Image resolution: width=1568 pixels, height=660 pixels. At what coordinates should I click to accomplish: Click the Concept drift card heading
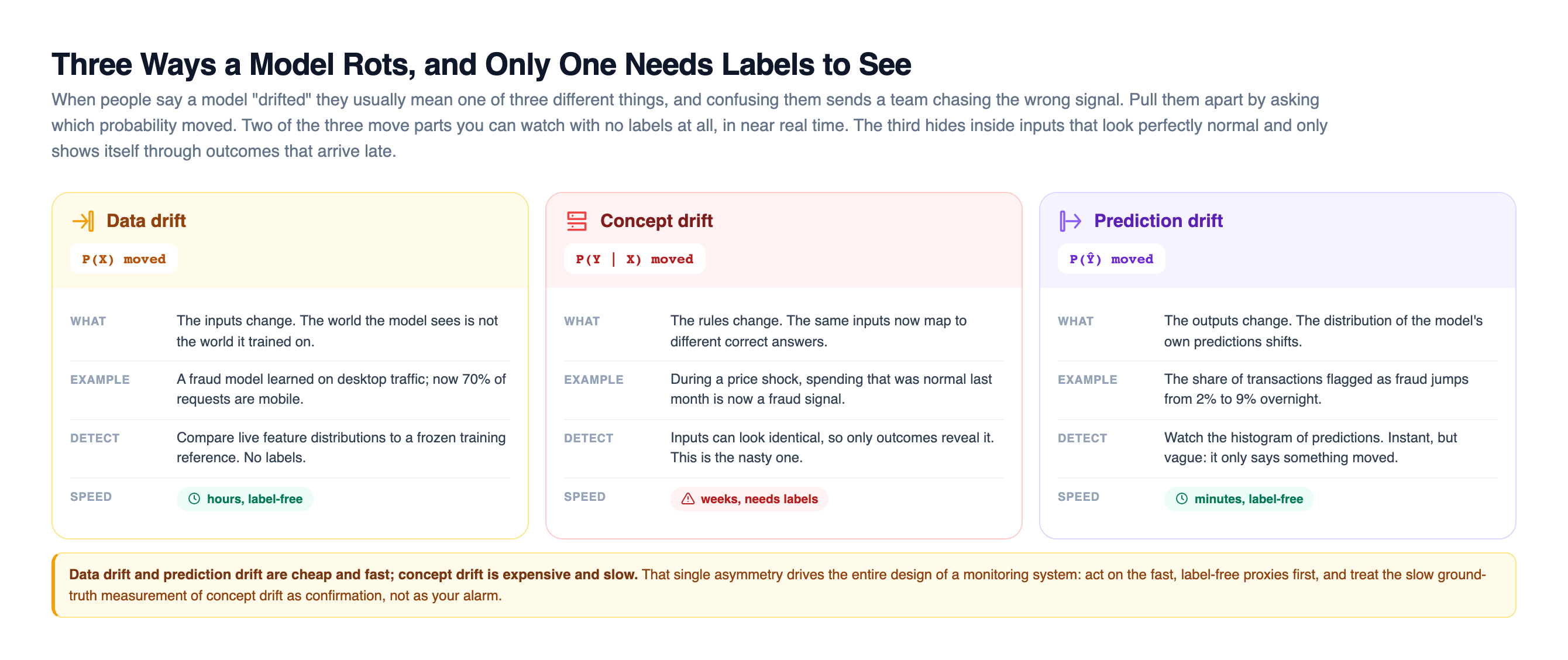point(656,221)
